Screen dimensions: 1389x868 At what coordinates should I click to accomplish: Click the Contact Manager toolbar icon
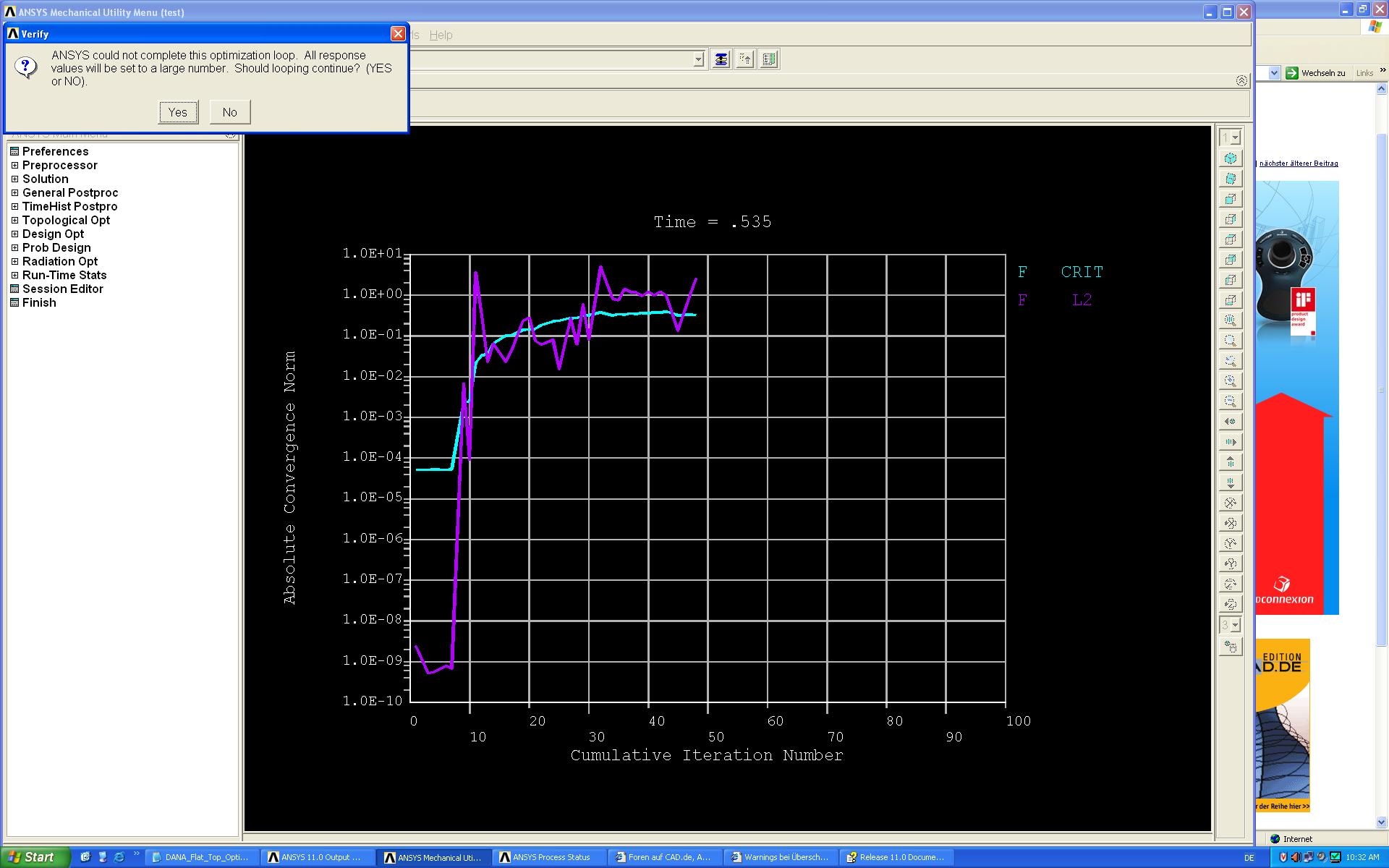click(769, 59)
